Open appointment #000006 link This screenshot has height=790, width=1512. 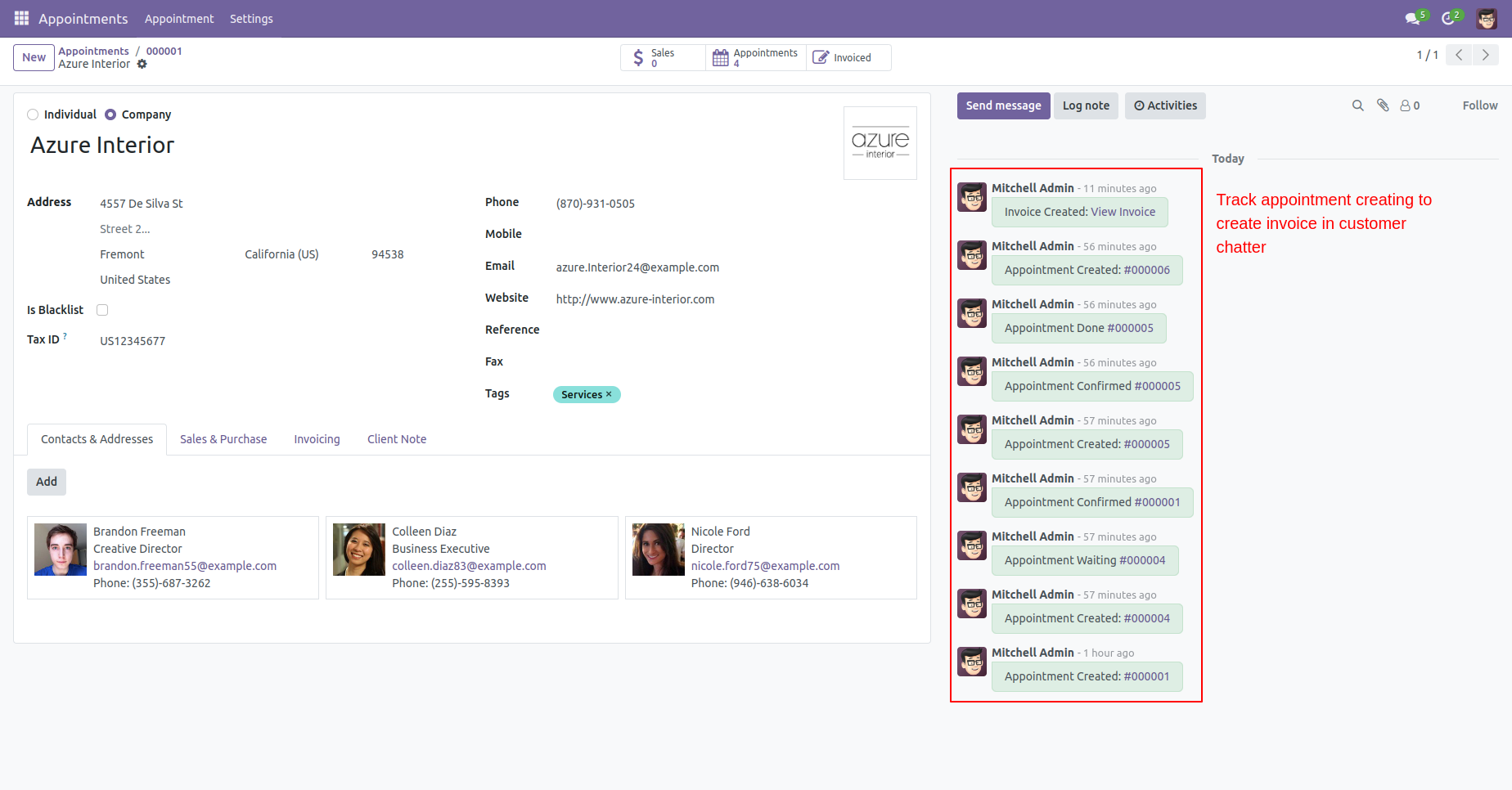pyautogui.click(x=1146, y=270)
